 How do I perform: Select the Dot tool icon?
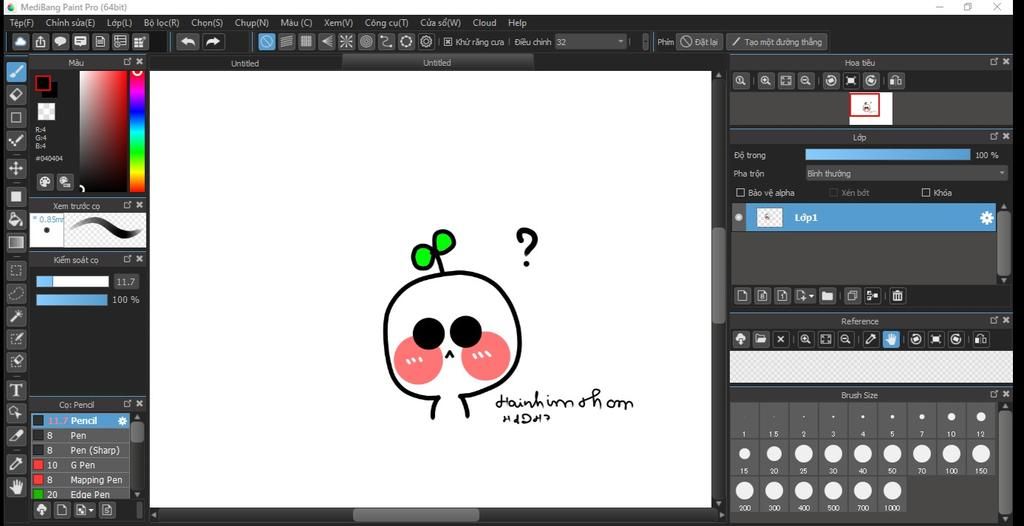(x=16, y=140)
